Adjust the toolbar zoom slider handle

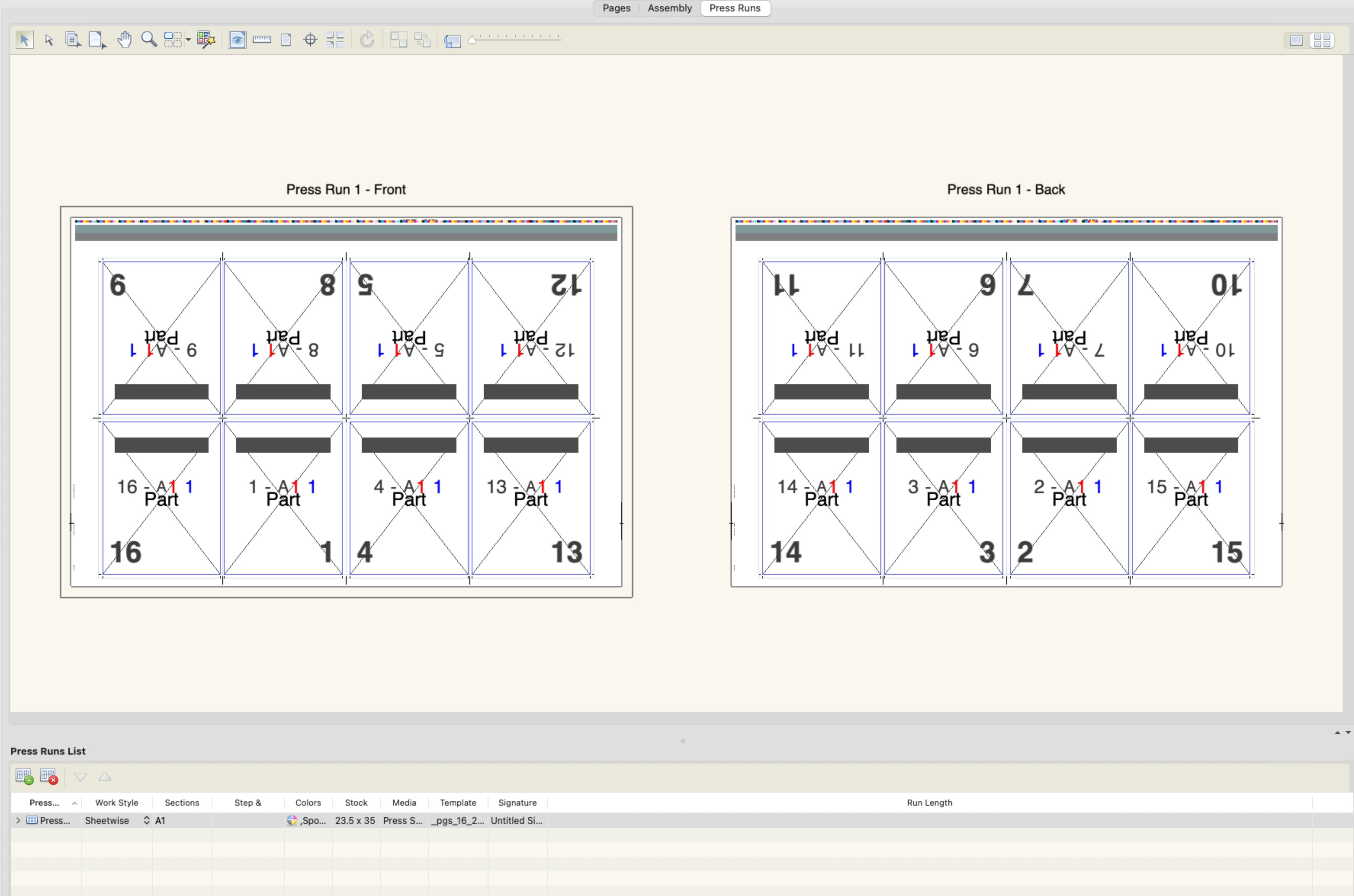click(472, 39)
